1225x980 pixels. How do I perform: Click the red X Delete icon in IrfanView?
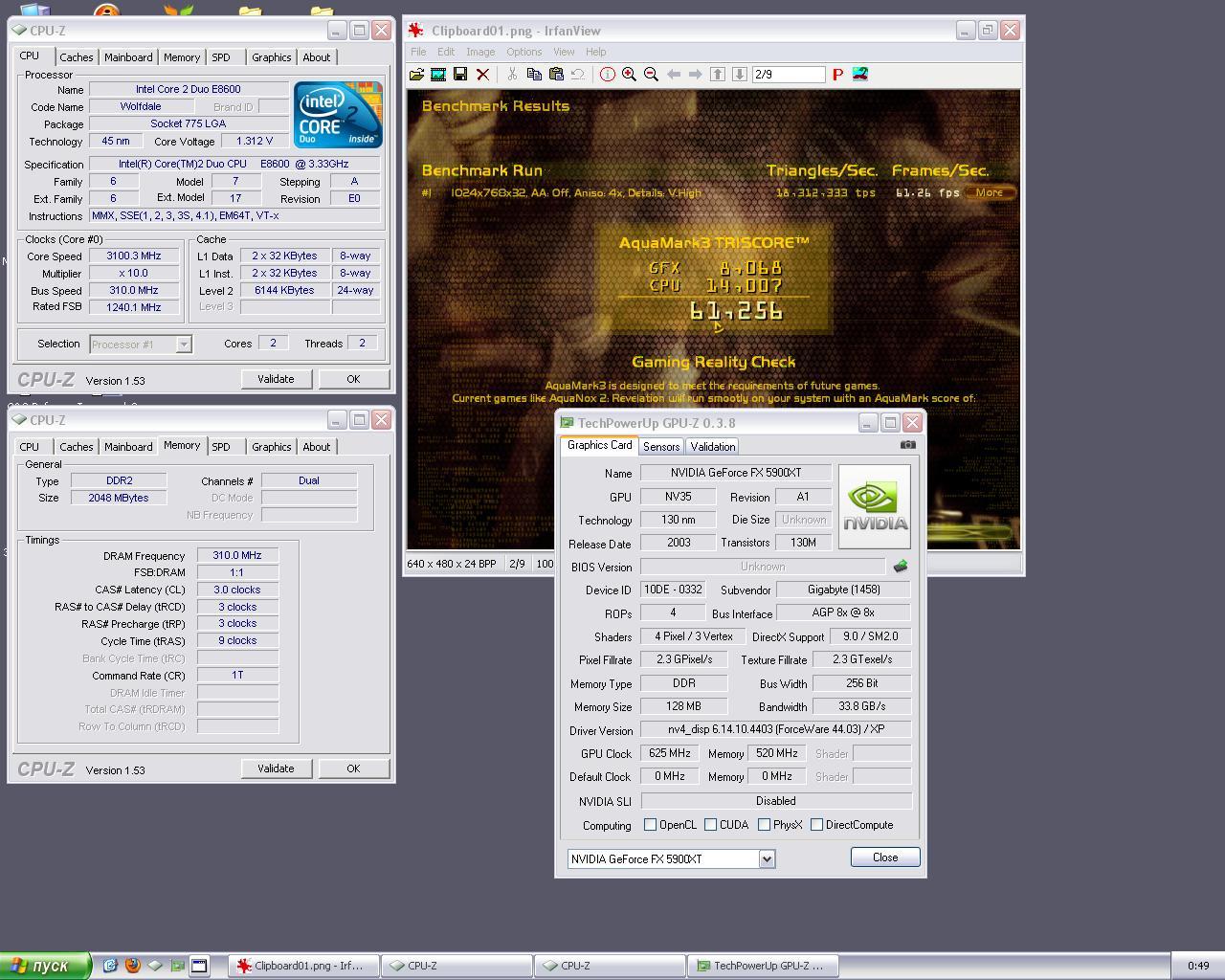point(482,75)
